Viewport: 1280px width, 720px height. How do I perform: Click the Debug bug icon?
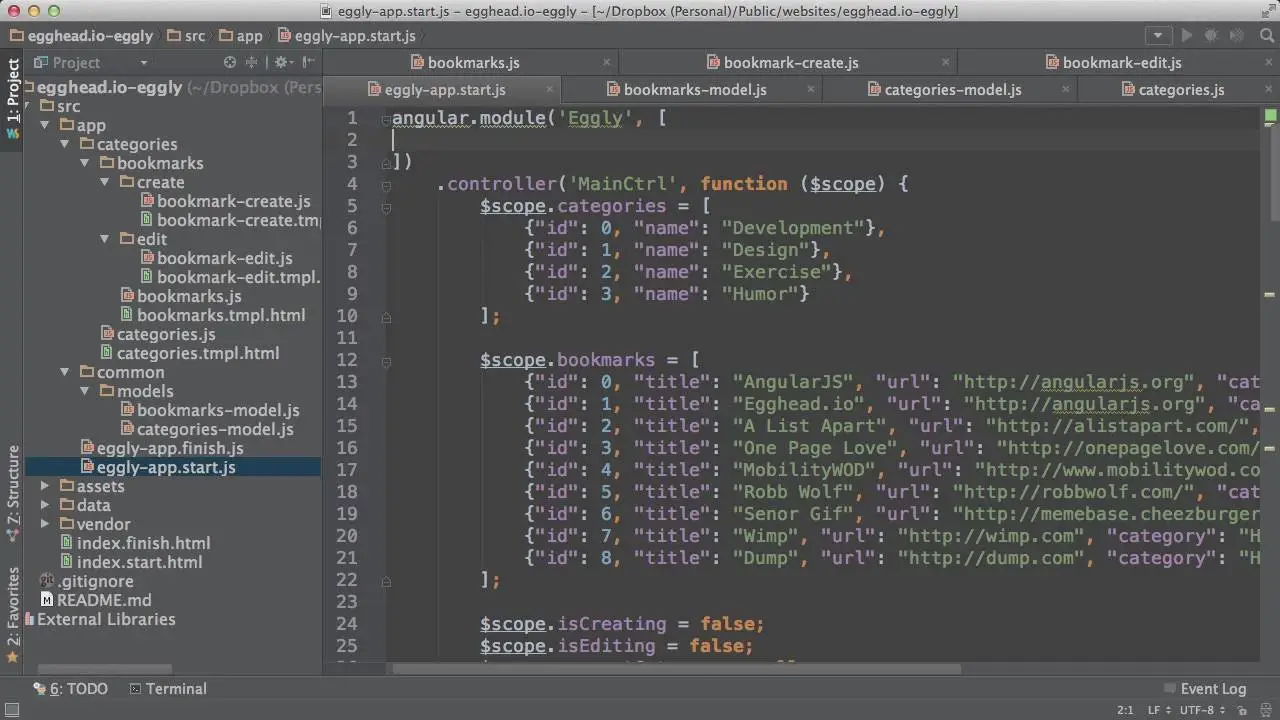pos(1211,35)
